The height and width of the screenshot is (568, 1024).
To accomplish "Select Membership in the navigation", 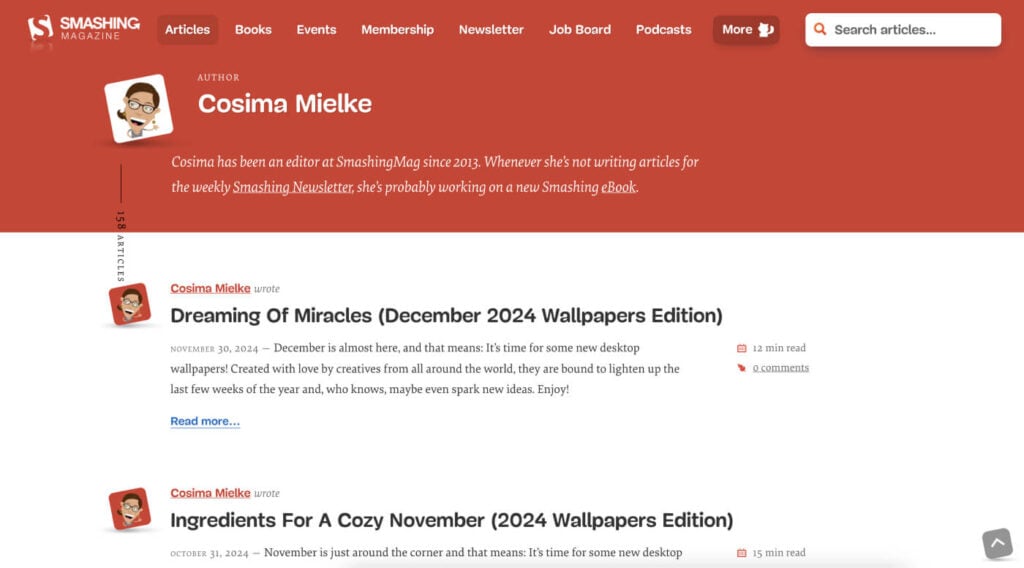I will (x=397, y=30).
